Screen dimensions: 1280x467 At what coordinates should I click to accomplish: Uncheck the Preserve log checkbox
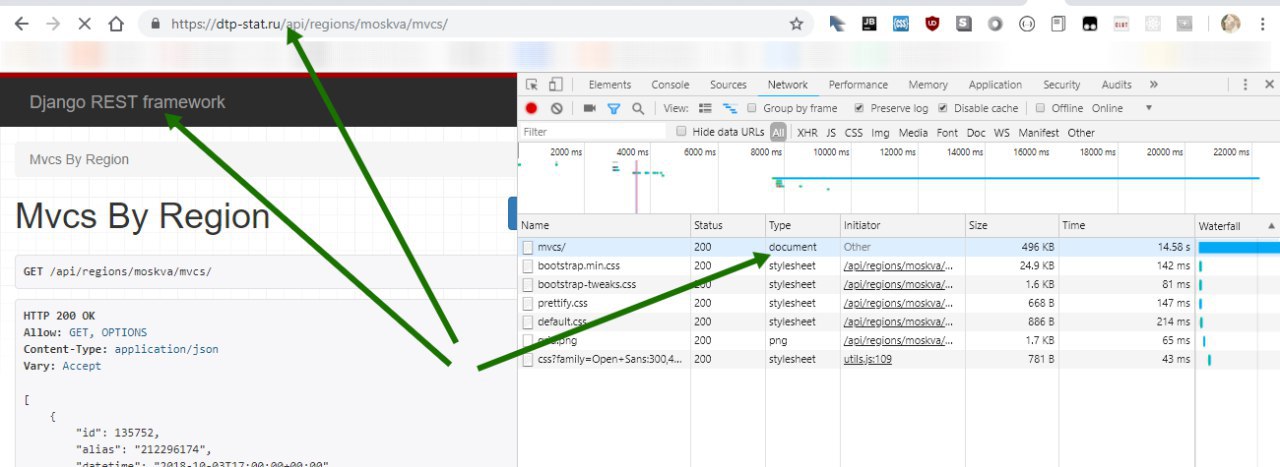click(x=859, y=108)
